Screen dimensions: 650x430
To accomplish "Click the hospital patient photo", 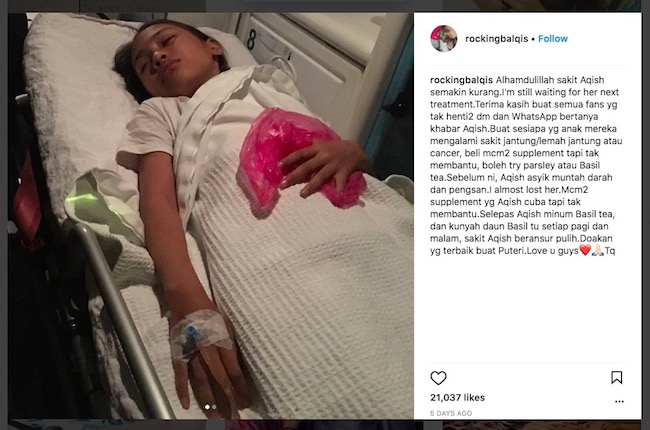I will (x=211, y=216).
